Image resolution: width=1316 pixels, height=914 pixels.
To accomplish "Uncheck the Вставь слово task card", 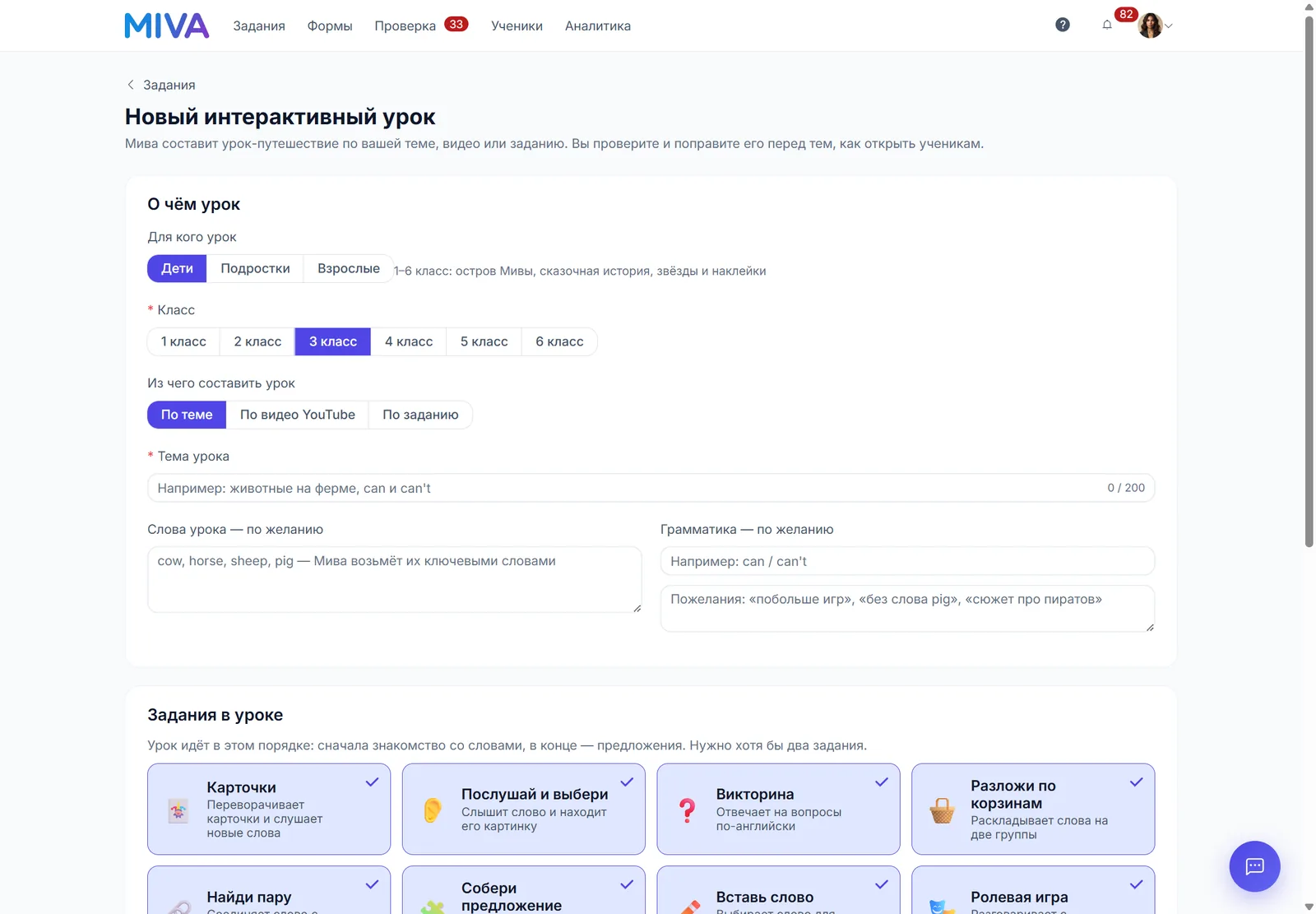I will pos(778,890).
